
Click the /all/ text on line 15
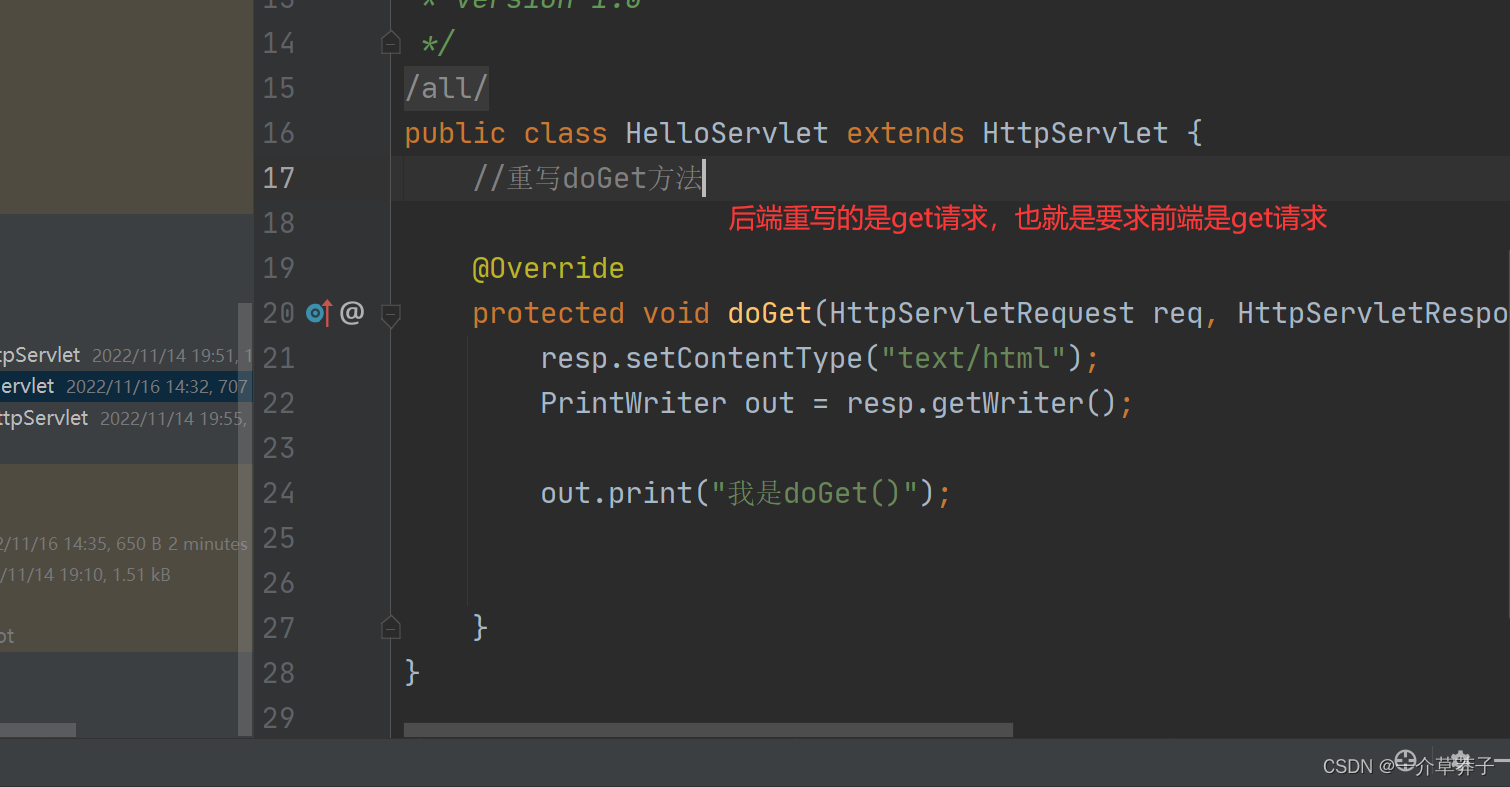(x=446, y=88)
